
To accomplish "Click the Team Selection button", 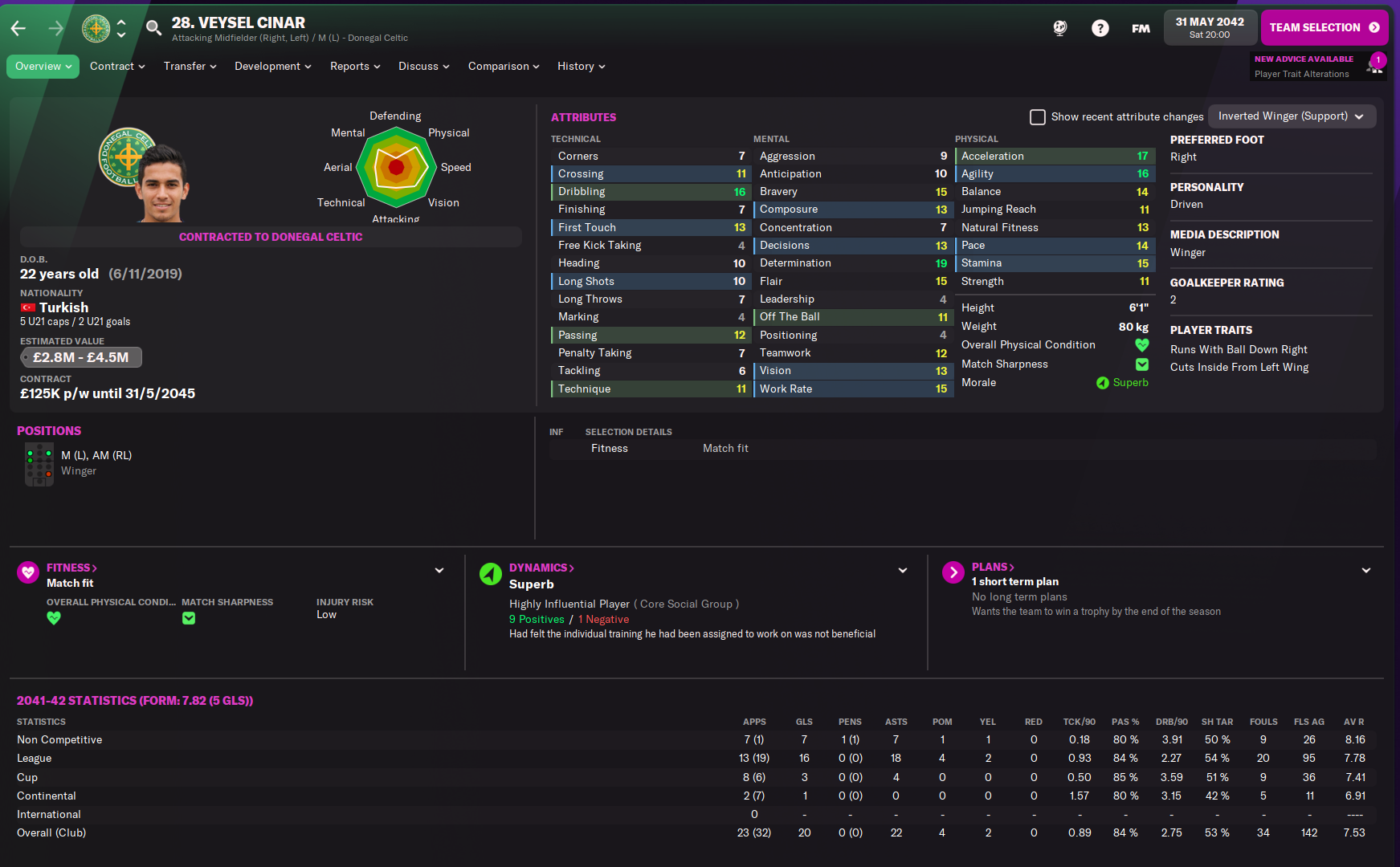I will [x=1324, y=27].
